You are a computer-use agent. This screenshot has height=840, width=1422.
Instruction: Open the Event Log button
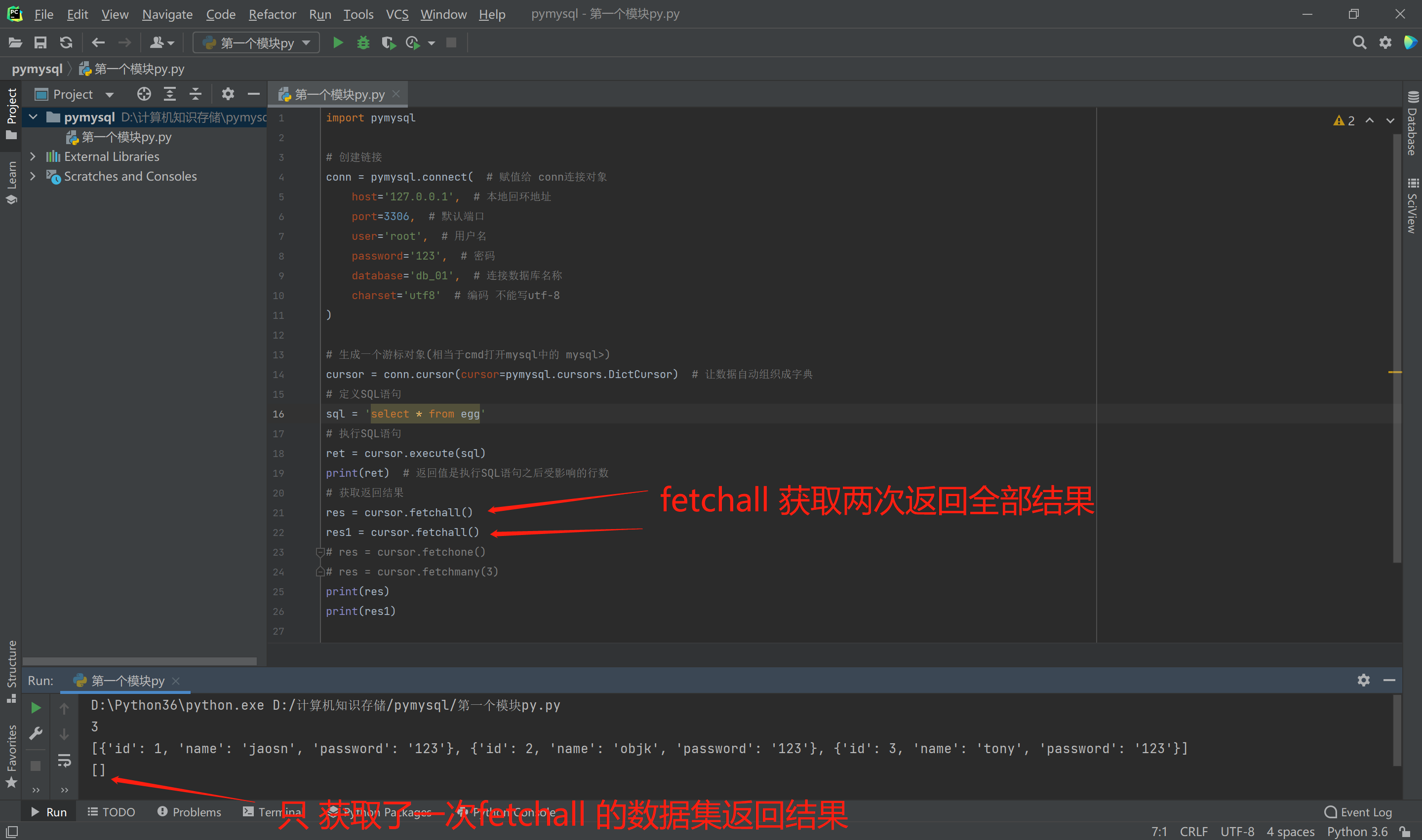click(x=1358, y=812)
